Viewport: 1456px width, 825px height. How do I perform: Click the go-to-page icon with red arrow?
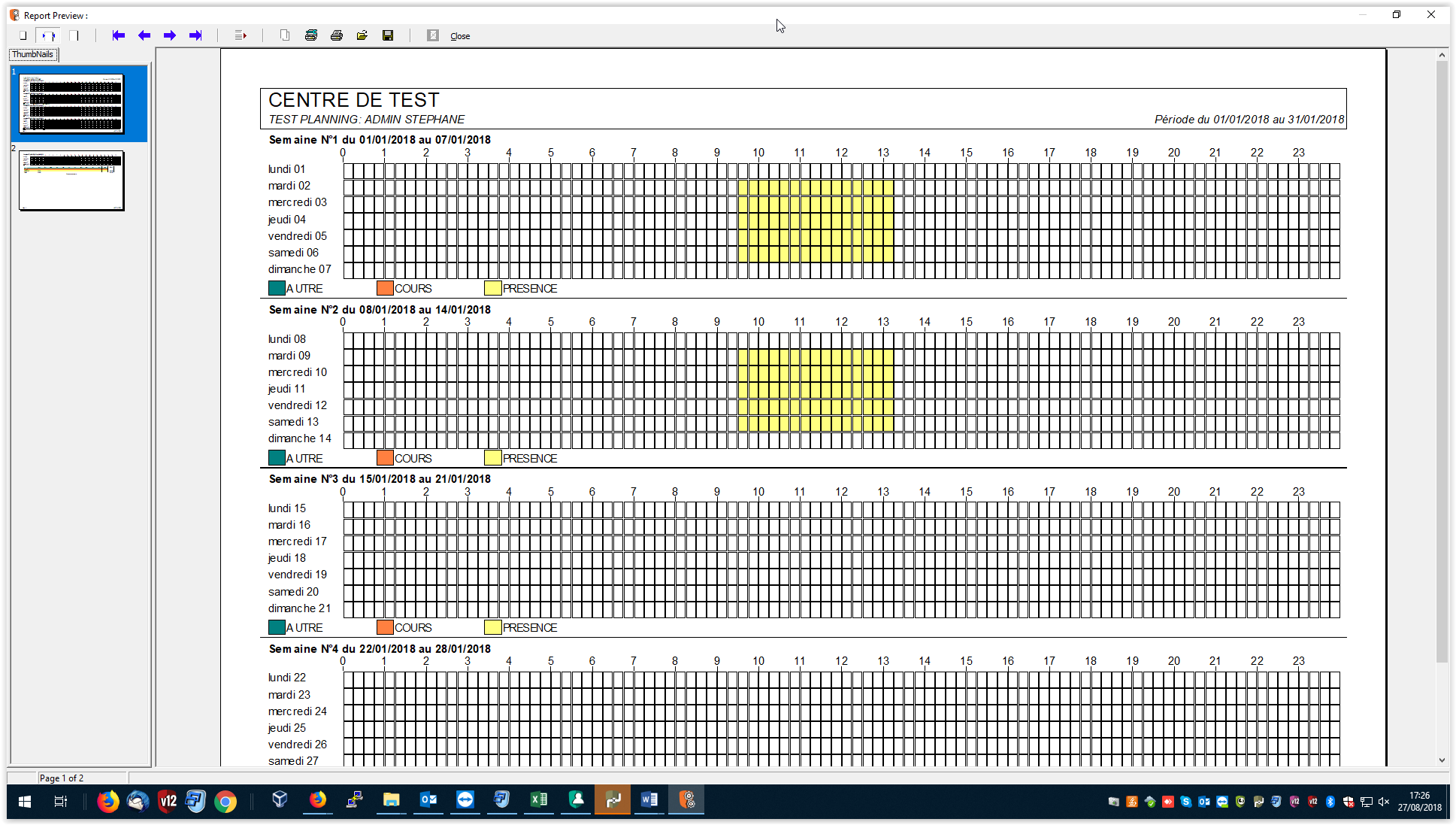click(x=241, y=35)
